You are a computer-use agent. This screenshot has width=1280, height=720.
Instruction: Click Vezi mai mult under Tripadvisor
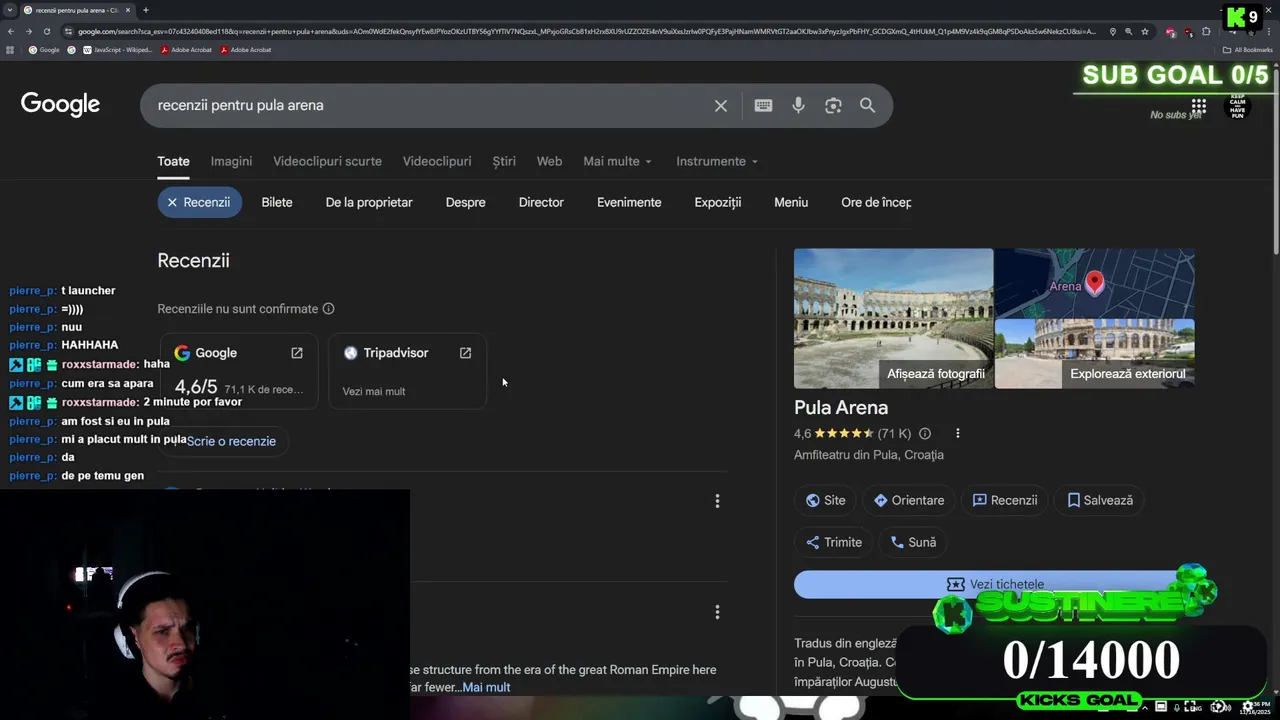[374, 391]
